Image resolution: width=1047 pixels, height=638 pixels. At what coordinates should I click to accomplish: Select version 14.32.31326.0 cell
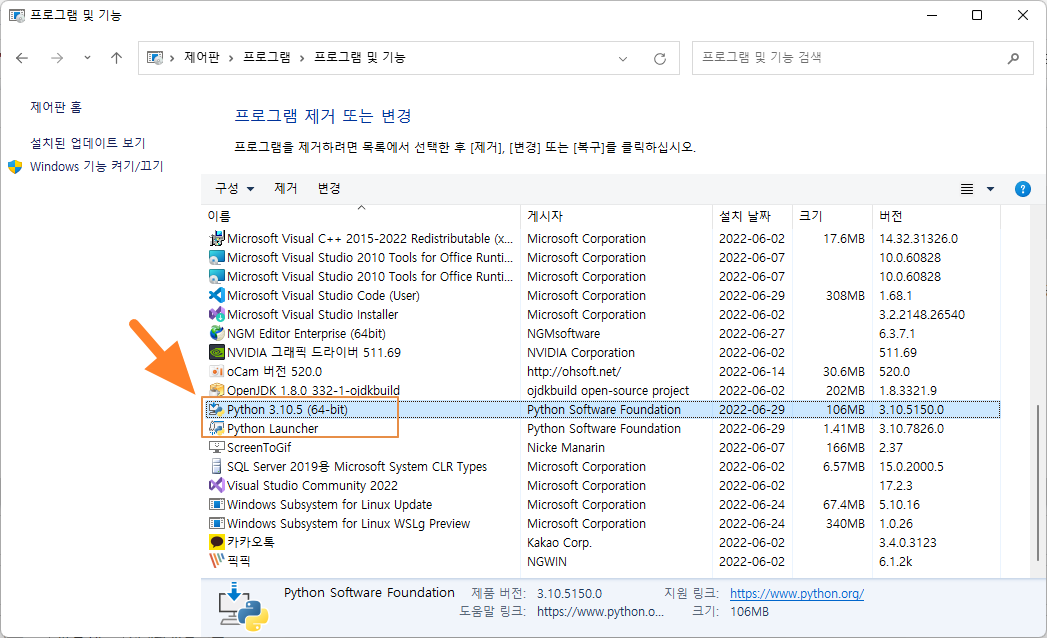point(918,238)
